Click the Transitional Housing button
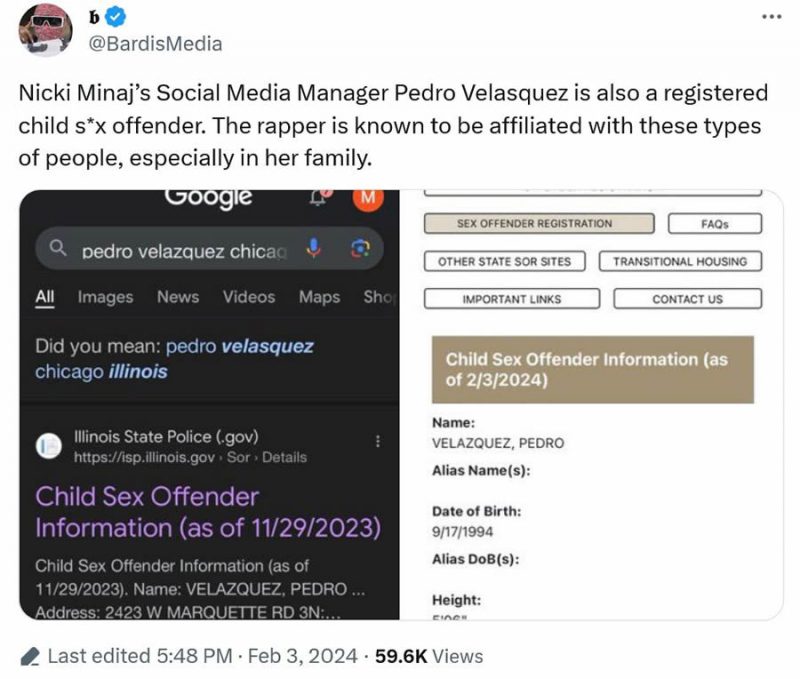The width and height of the screenshot is (800, 679). [x=680, y=262]
